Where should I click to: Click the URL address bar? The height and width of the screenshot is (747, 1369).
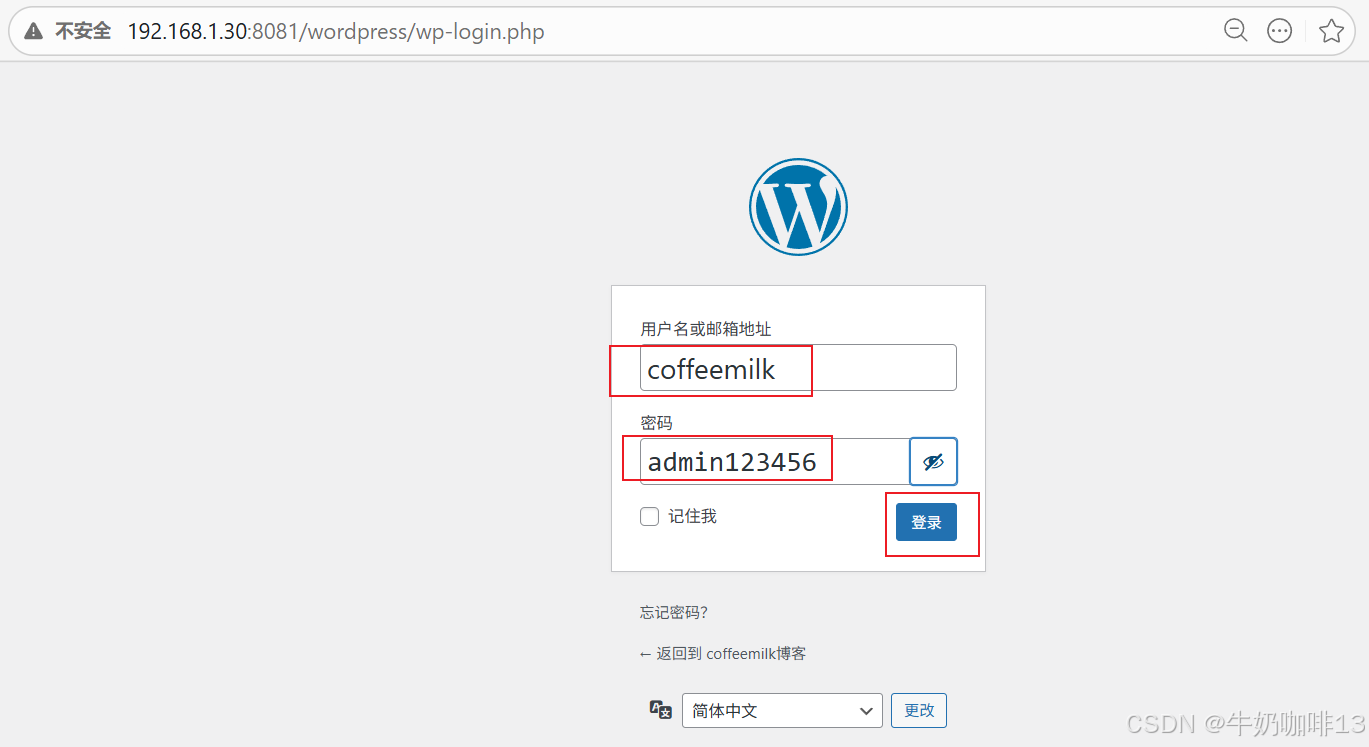coord(683,31)
